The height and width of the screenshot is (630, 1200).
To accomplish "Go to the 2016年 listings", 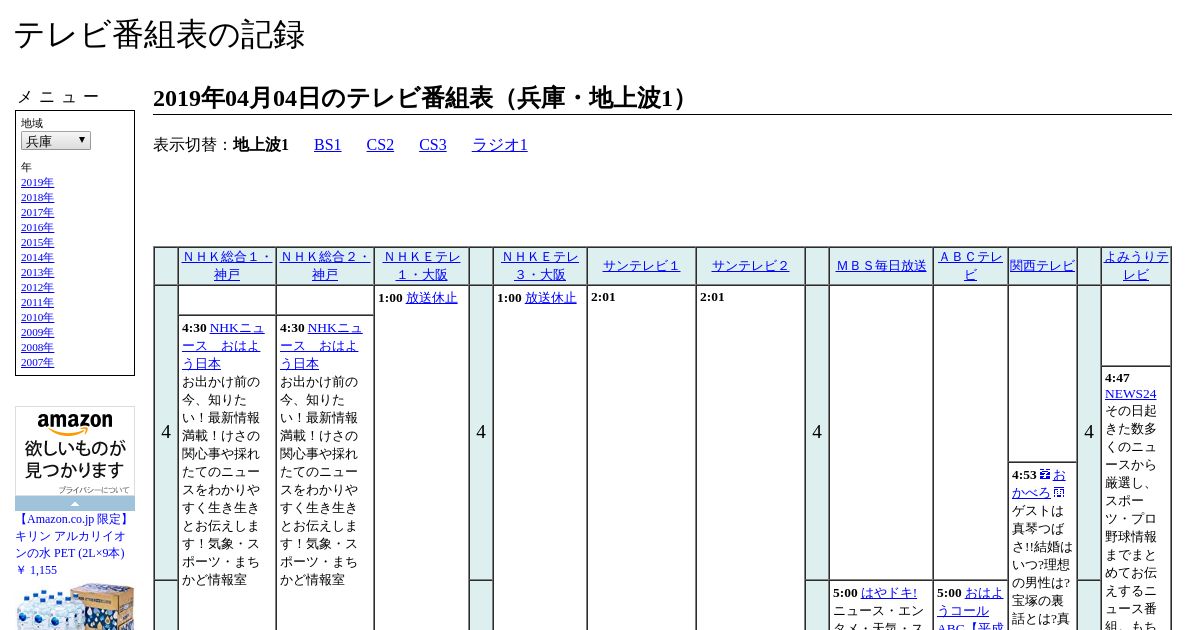I will [x=37, y=227].
